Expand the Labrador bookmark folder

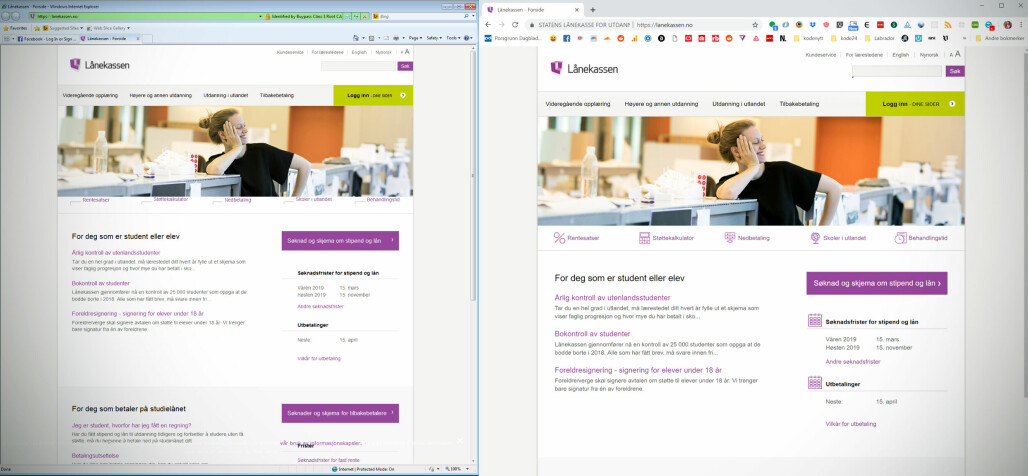(x=879, y=38)
